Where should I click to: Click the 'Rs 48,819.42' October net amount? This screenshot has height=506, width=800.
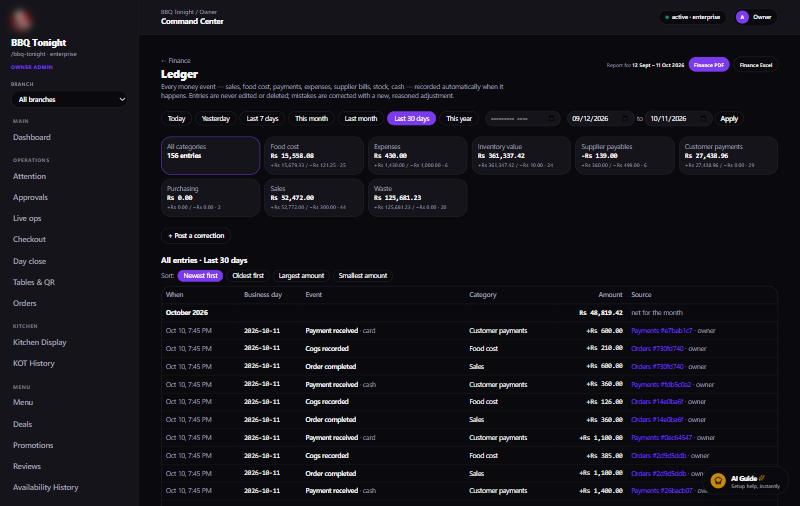[x=601, y=313]
